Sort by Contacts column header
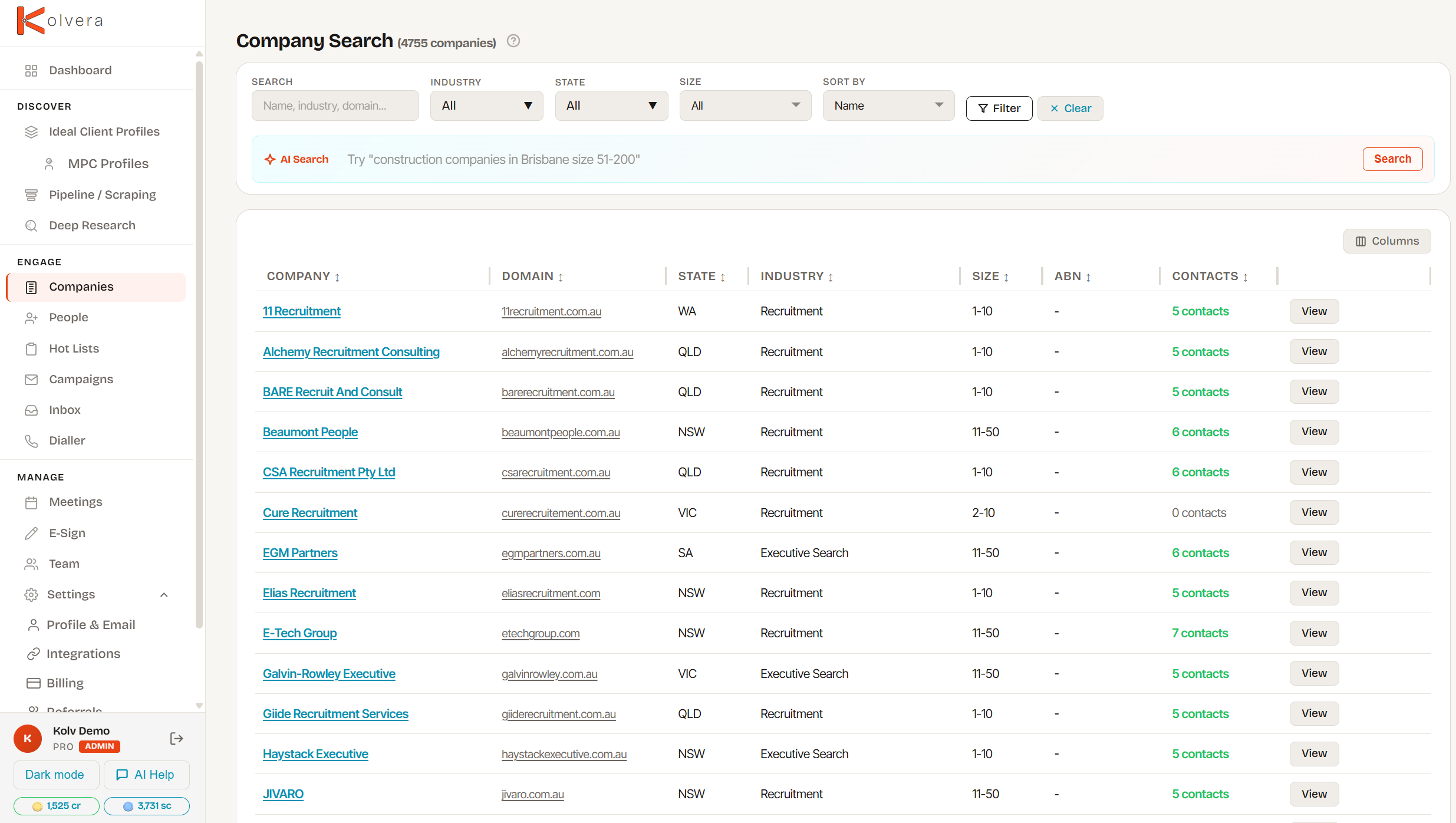The width and height of the screenshot is (1456, 823). coord(1210,276)
